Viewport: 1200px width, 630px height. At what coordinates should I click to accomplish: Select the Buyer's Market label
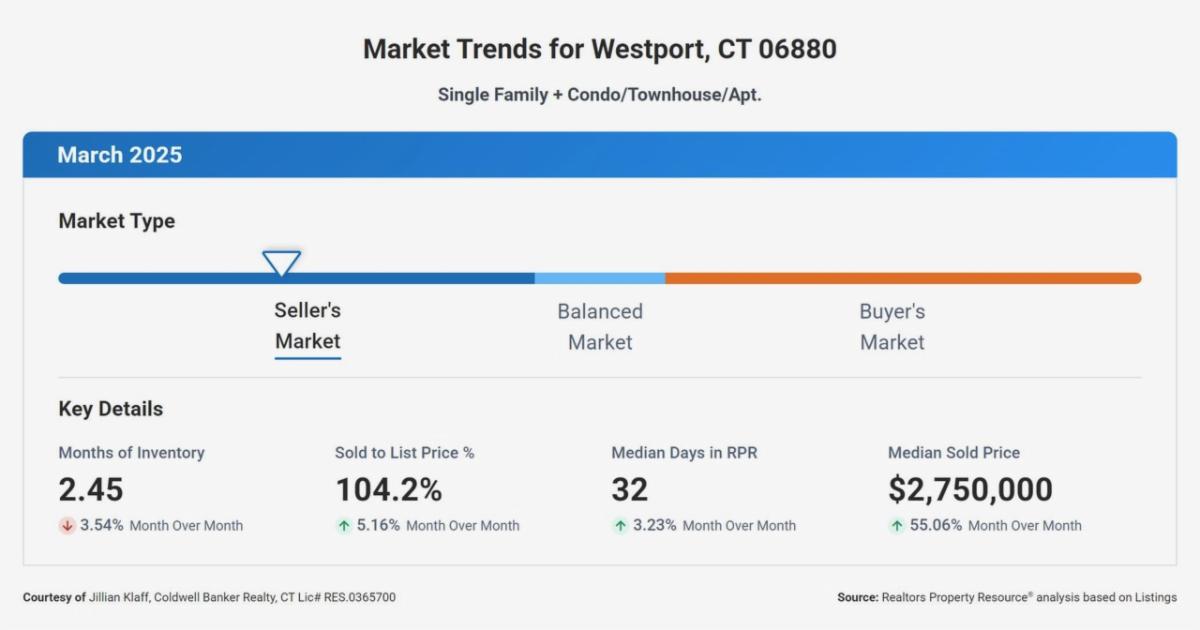pyautogui.click(x=892, y=326)
